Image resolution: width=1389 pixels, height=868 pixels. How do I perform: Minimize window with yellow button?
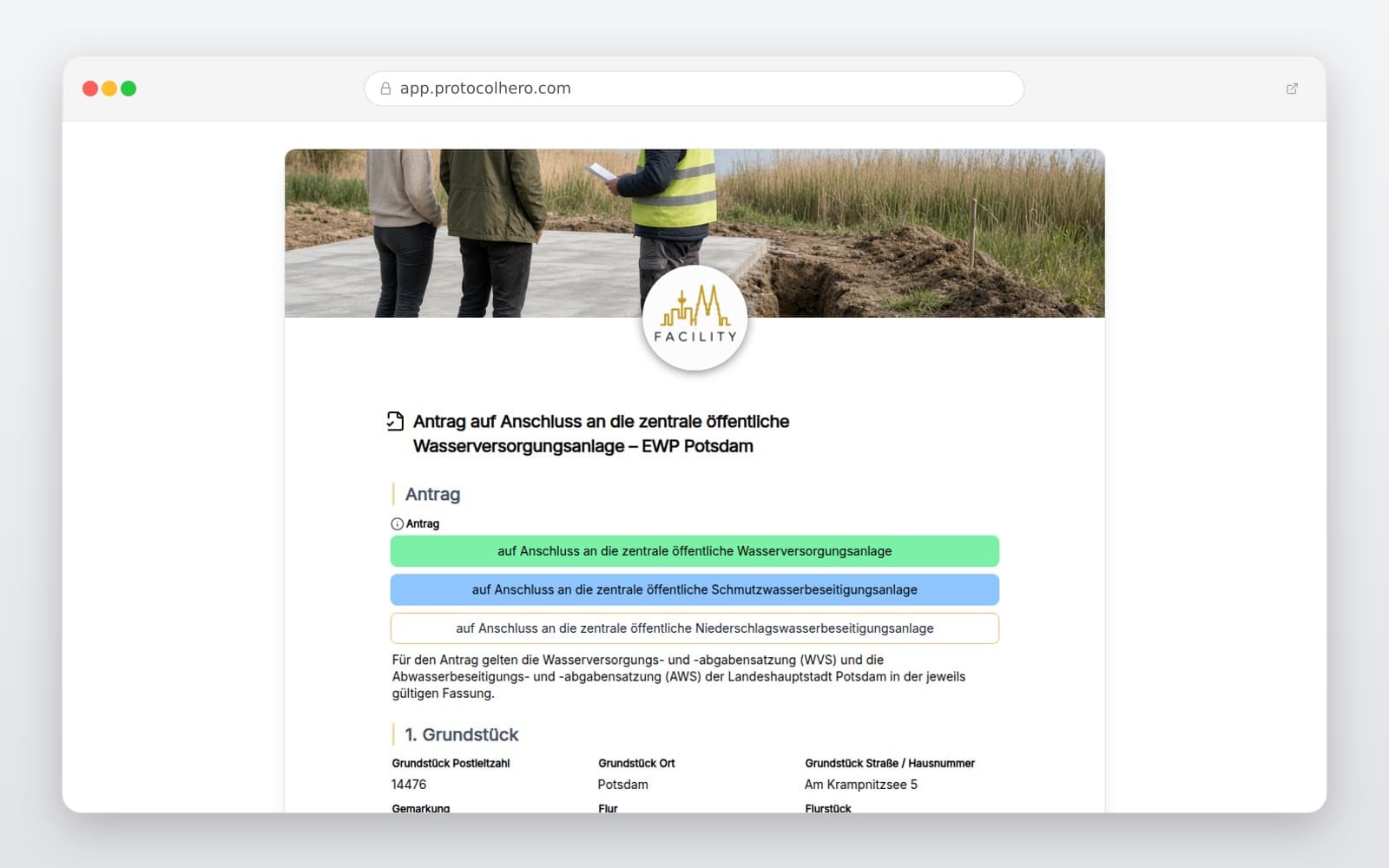tap(109, 89)
